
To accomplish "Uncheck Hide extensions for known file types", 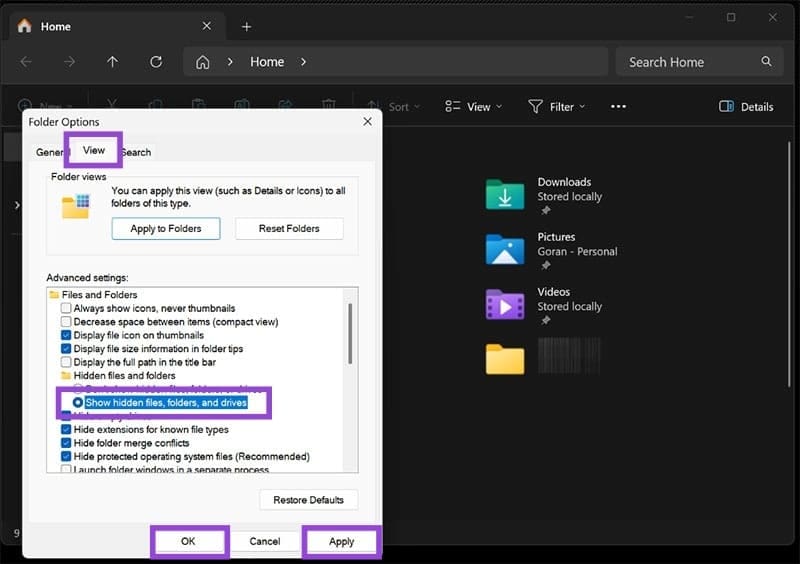I will (67, 430).
